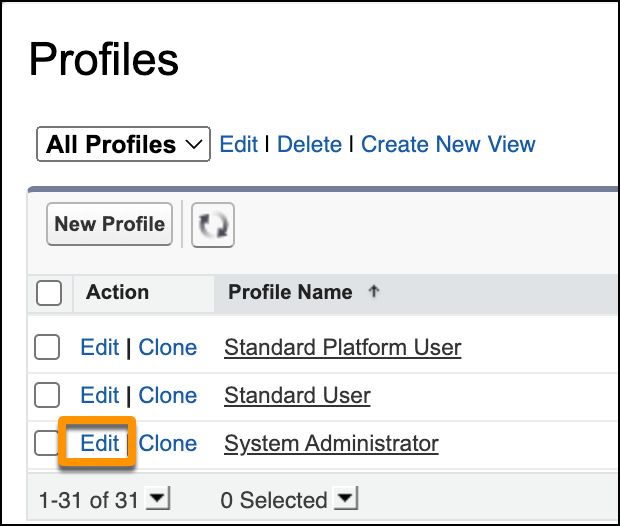Open Standard User profile name link
Viewport: 620px width, 526px height.
[x=297, y=395]
